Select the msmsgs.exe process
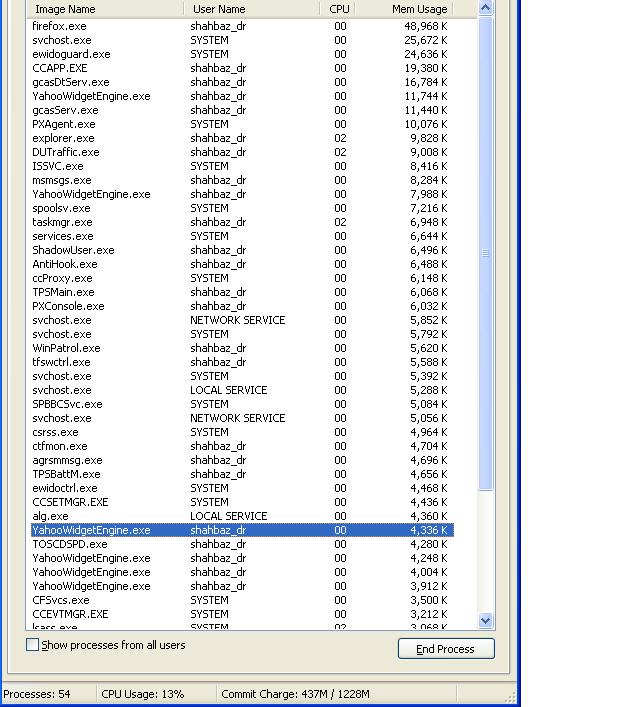This screenshot has width=640, height=707. [242, 180]
